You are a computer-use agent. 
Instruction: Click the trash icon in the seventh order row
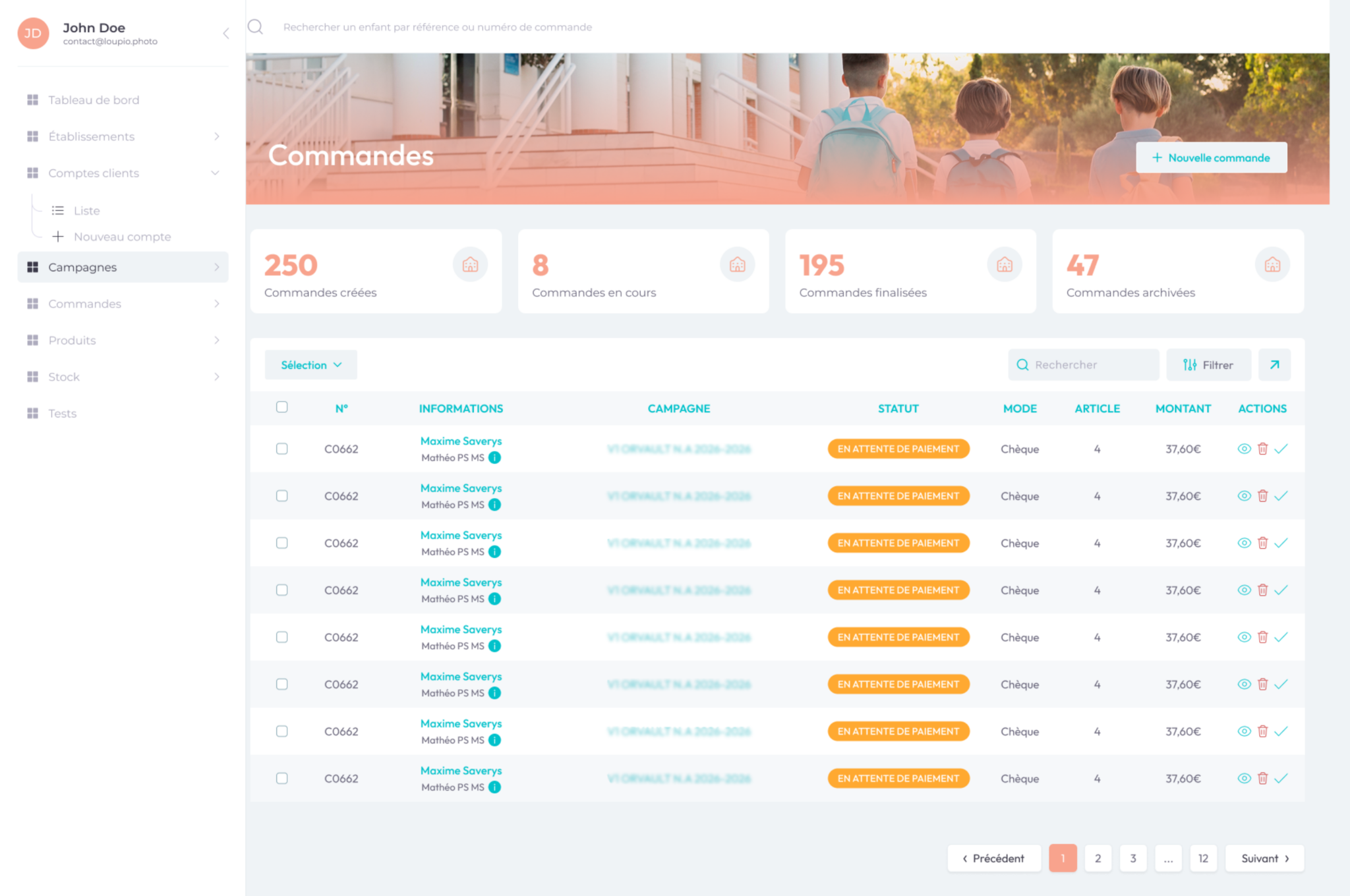pos(1262,731)
